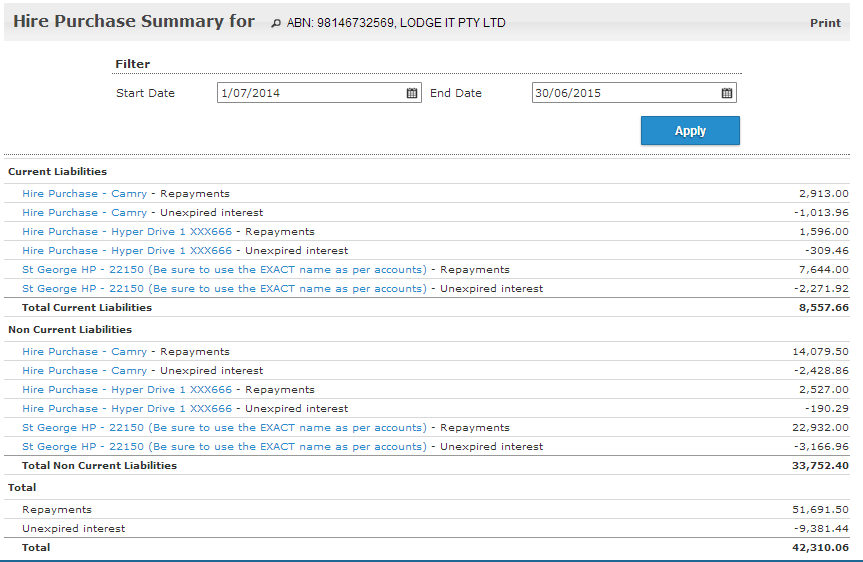The image size is (863, 562).
Task: Select the -190.29 amount value
Action: [827, 408]
